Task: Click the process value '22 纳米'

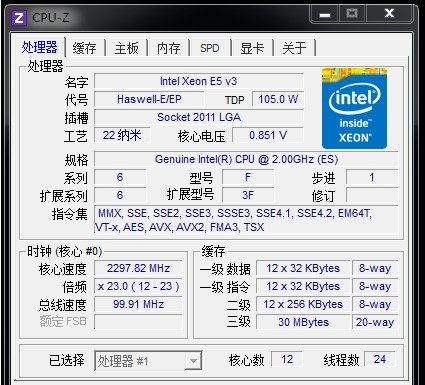Action: coord(122,135)
